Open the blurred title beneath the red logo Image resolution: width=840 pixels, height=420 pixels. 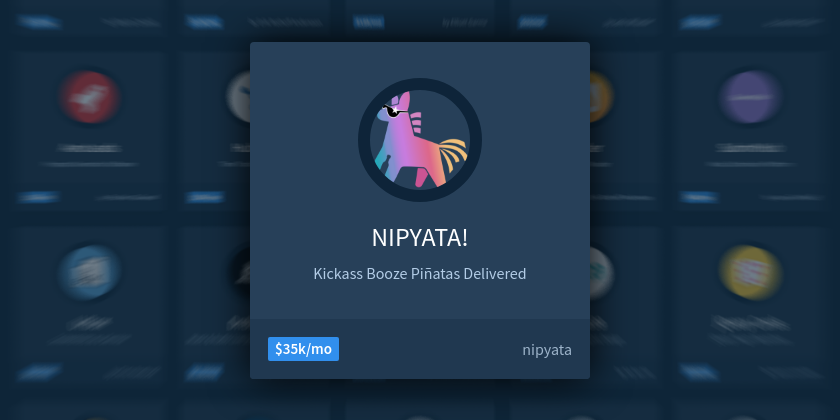click(x=89, y=148)
